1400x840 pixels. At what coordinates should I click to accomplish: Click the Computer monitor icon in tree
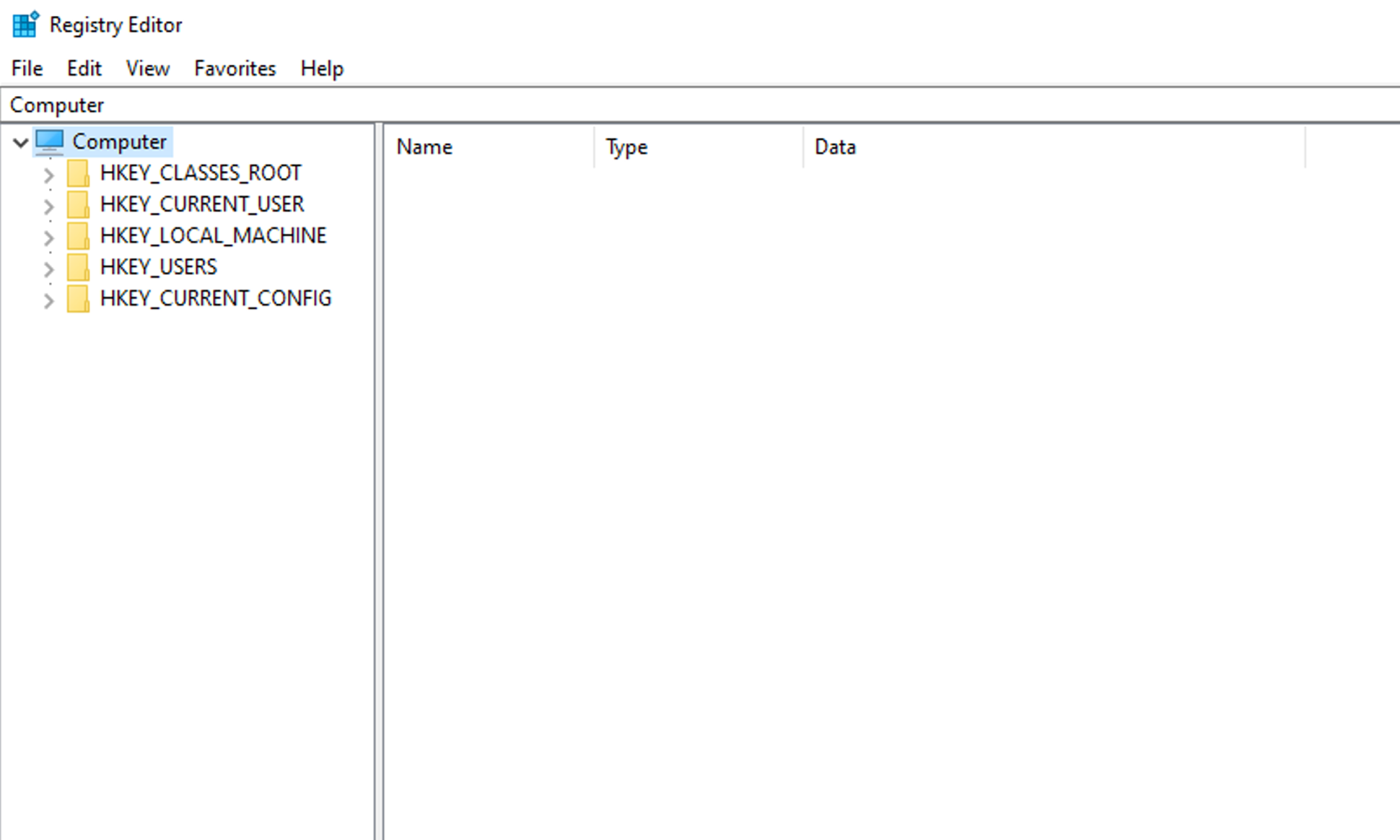tap(49, 141)
